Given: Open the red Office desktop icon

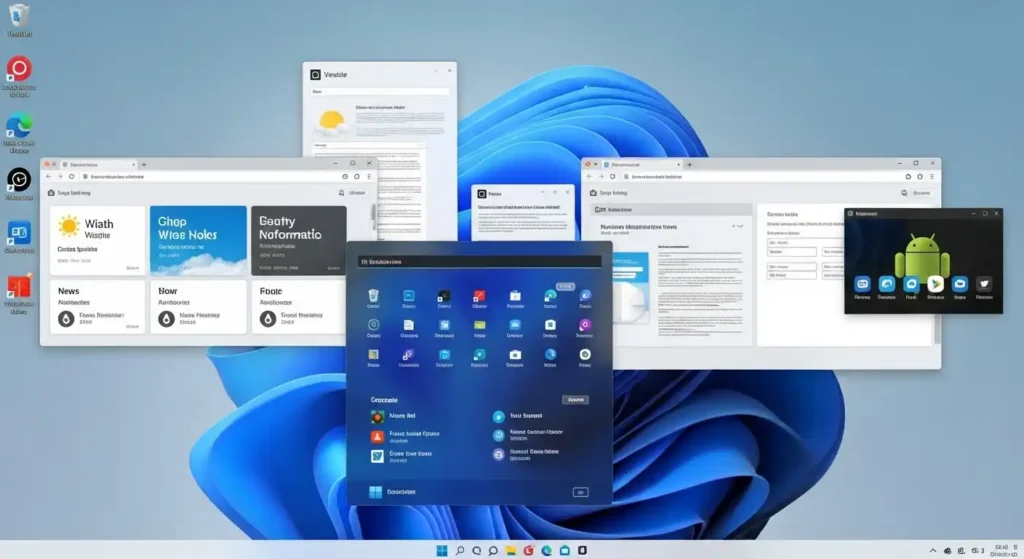Looking at the screenshot, I should pos(19,287).
